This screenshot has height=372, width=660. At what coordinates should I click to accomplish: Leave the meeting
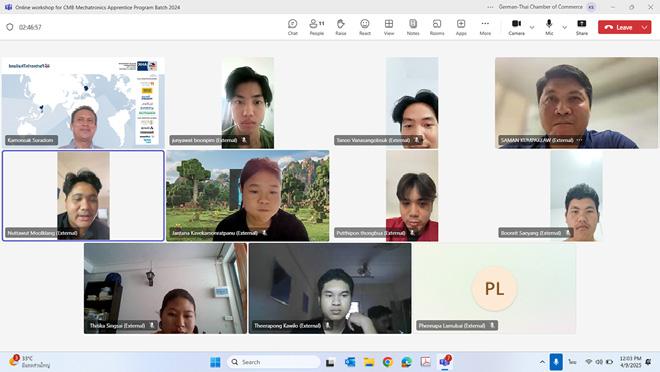click(x=618, y=27)
